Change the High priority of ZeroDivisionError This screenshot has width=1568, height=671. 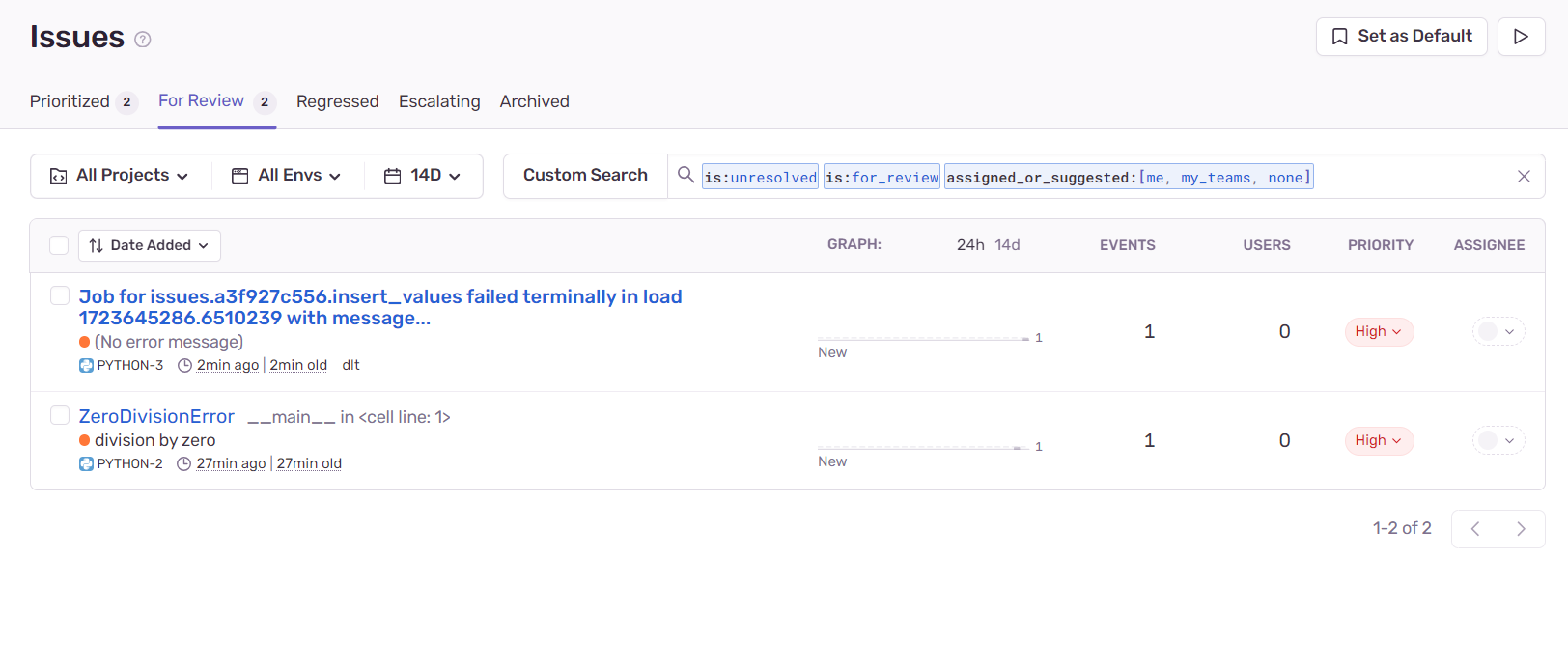tap(1378, 441)
